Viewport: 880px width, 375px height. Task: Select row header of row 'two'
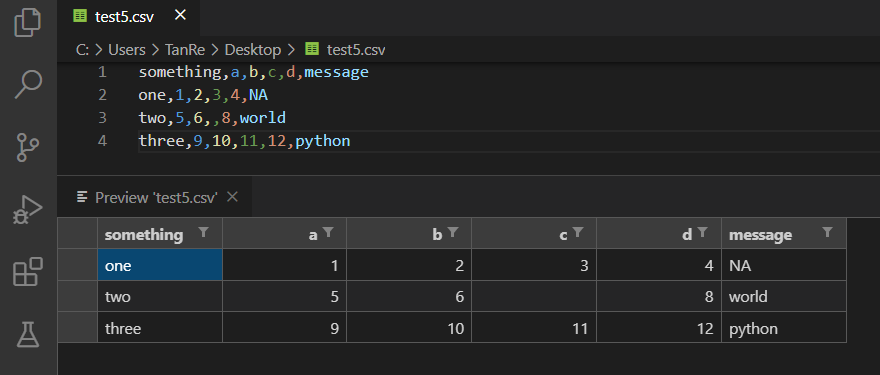[77, 296]
